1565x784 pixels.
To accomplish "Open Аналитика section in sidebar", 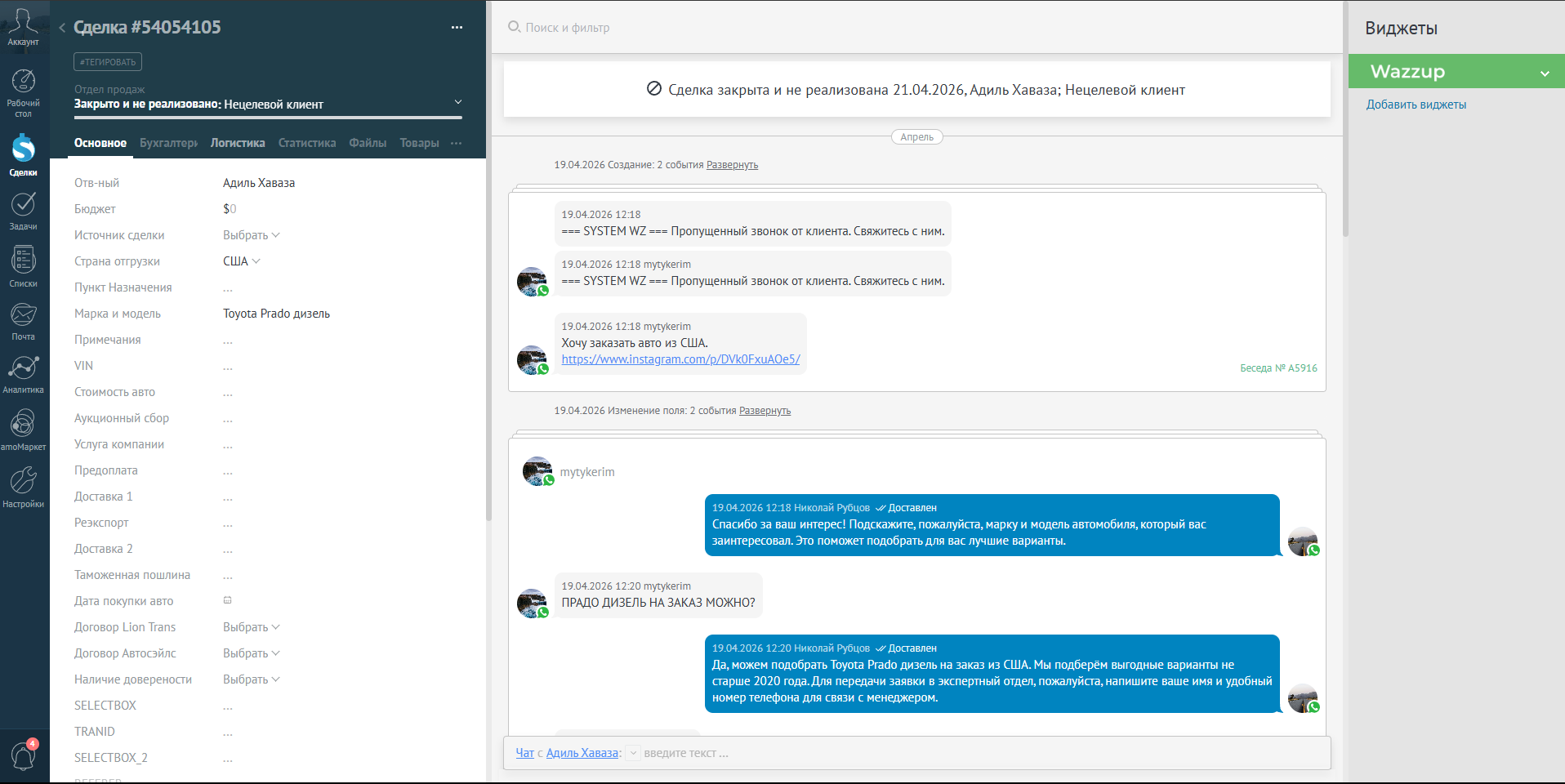I will click(23, 375).
